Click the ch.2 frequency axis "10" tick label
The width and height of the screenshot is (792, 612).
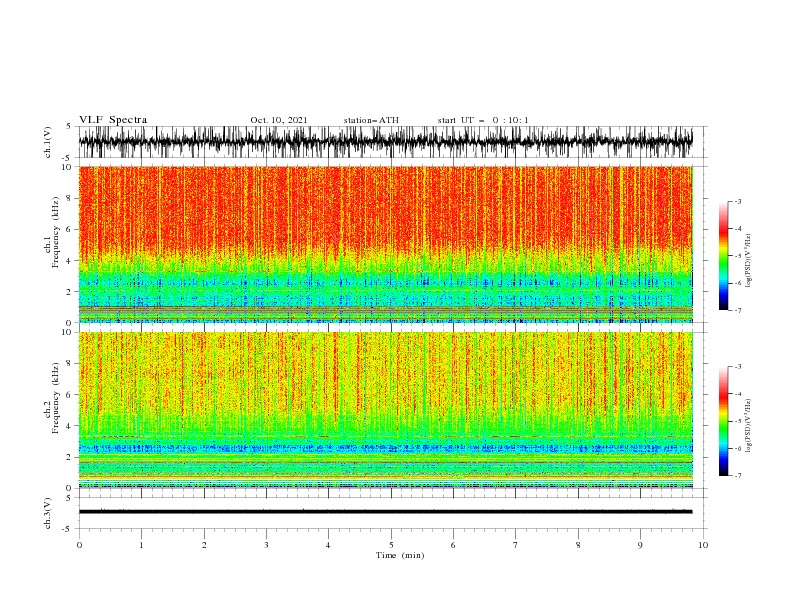pos(68,332)
